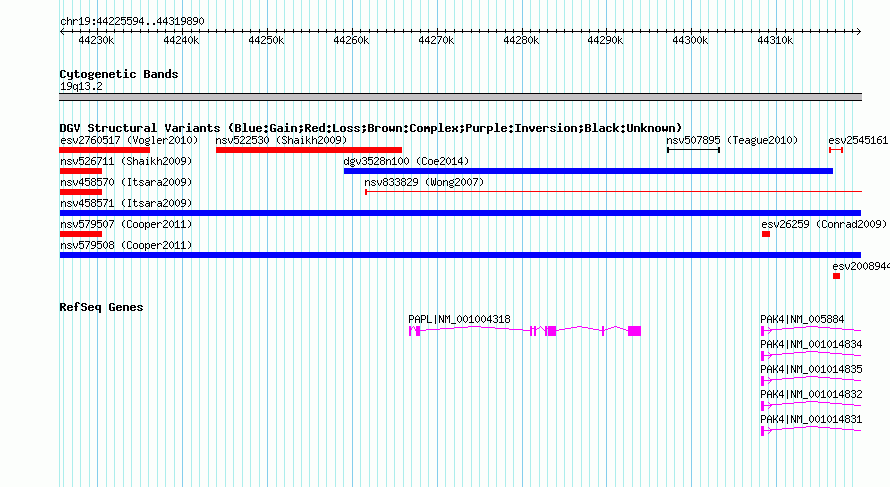Click the 44280k ruler tick label
Image resolution: width=890 pixels, height=487 pixels.
521,40
